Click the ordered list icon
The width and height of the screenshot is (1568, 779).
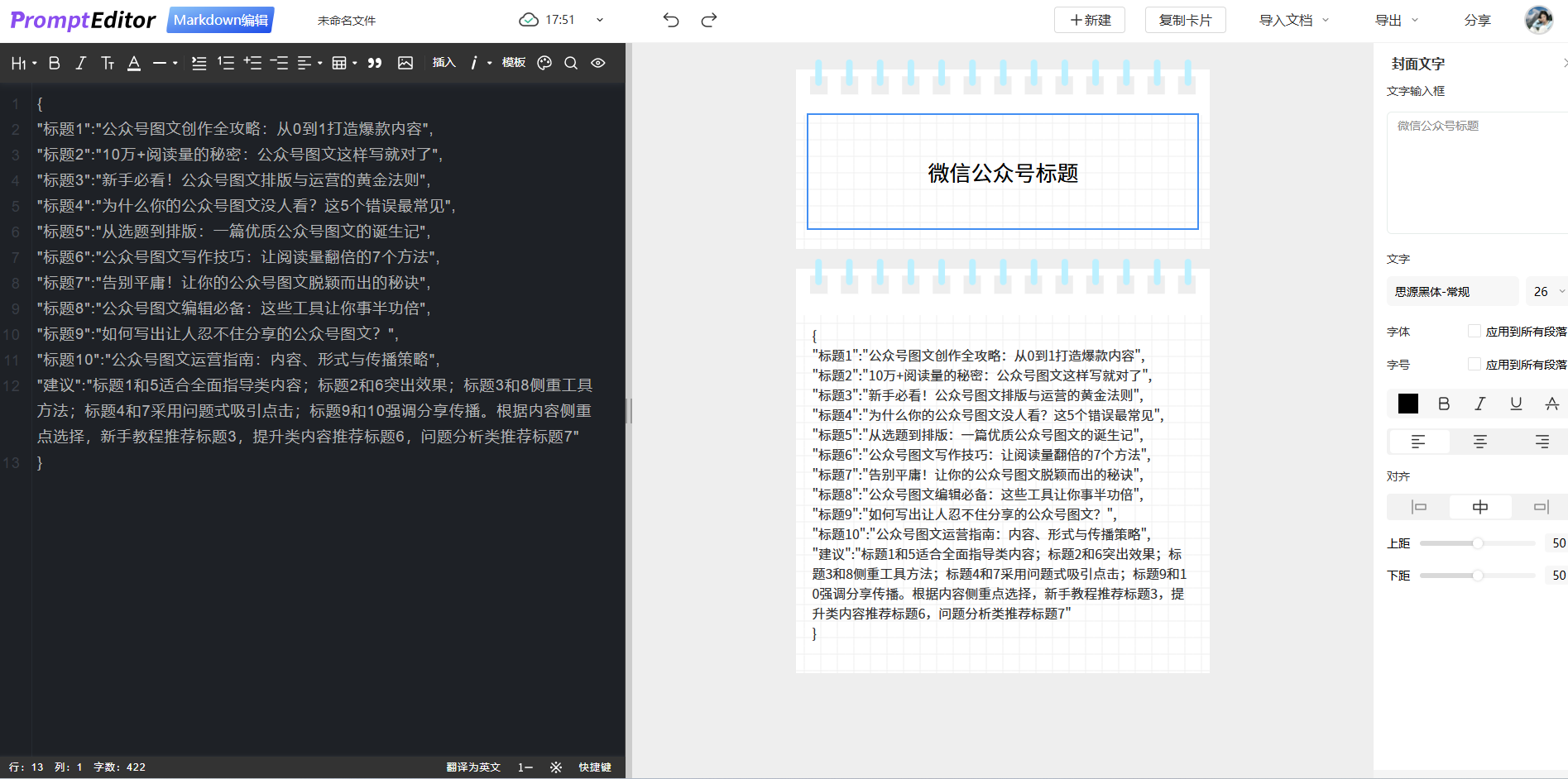226,63
